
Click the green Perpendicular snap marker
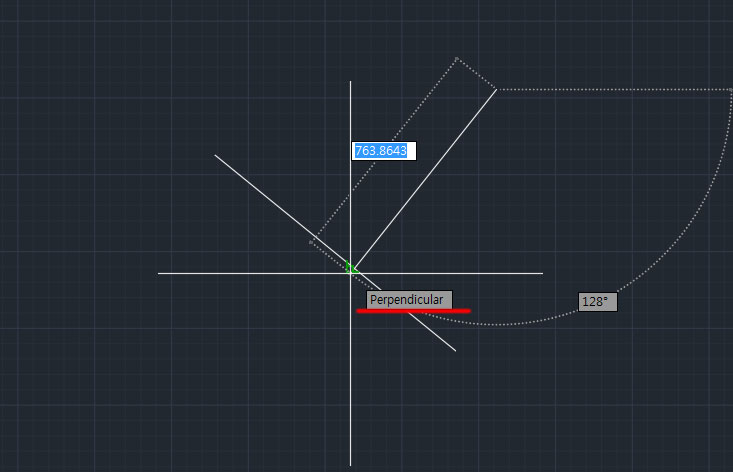click(351, 267)
